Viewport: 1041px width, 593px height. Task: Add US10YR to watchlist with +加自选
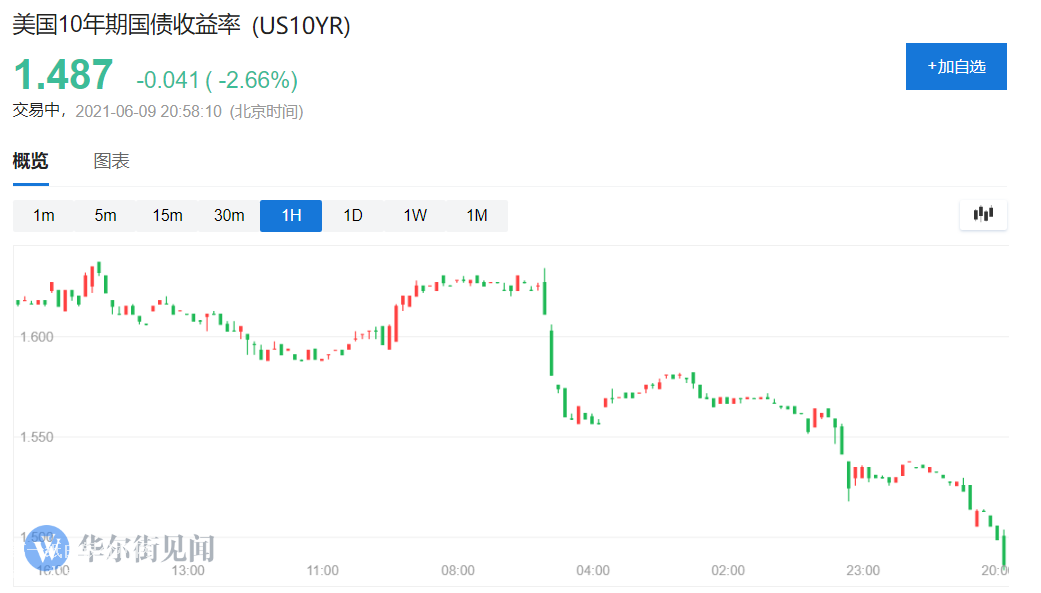(x=955, y=67)
